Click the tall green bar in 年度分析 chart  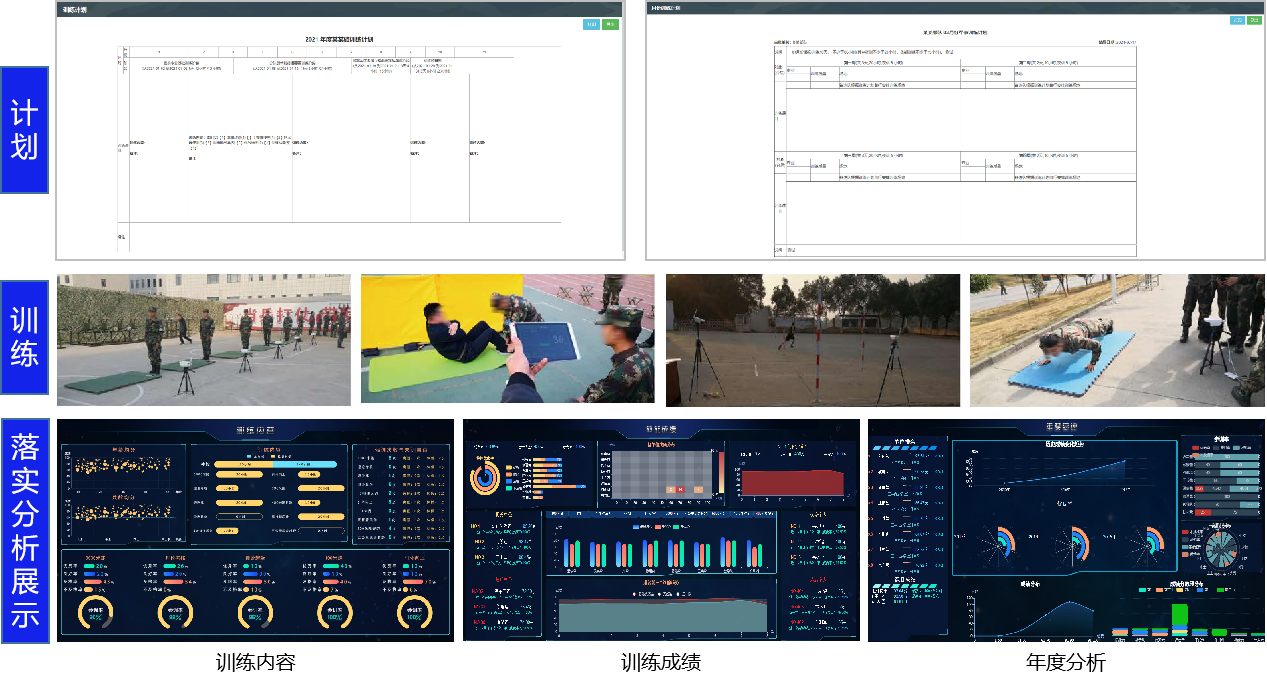click(1179, 616)
